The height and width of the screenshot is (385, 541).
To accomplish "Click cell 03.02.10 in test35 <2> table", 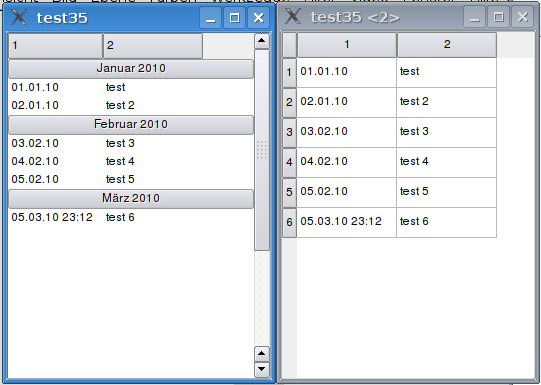I will tap(347, 132).
